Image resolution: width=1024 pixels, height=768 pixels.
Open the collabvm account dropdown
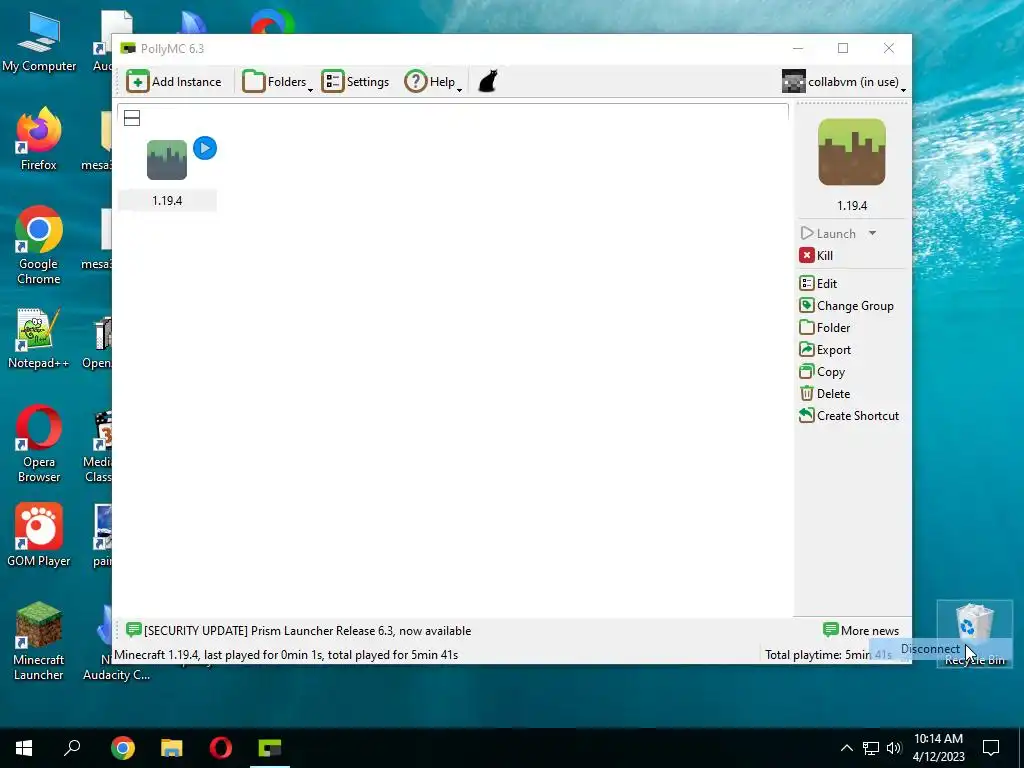[844, 82]
